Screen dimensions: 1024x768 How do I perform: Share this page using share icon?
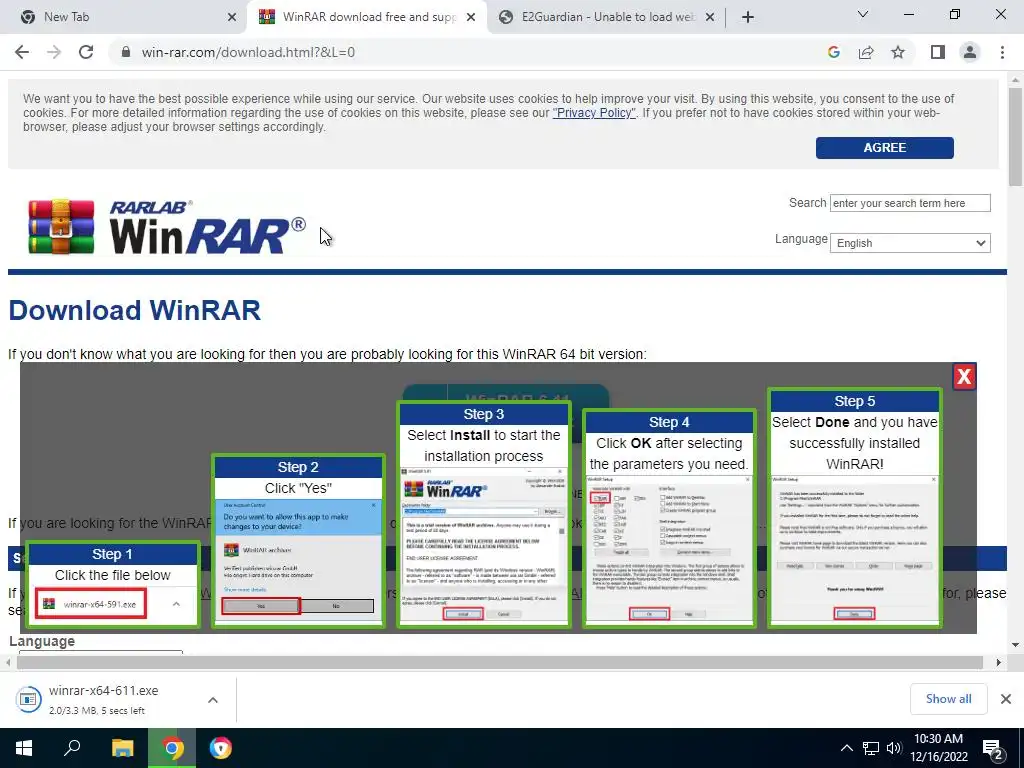coord(866,52)
